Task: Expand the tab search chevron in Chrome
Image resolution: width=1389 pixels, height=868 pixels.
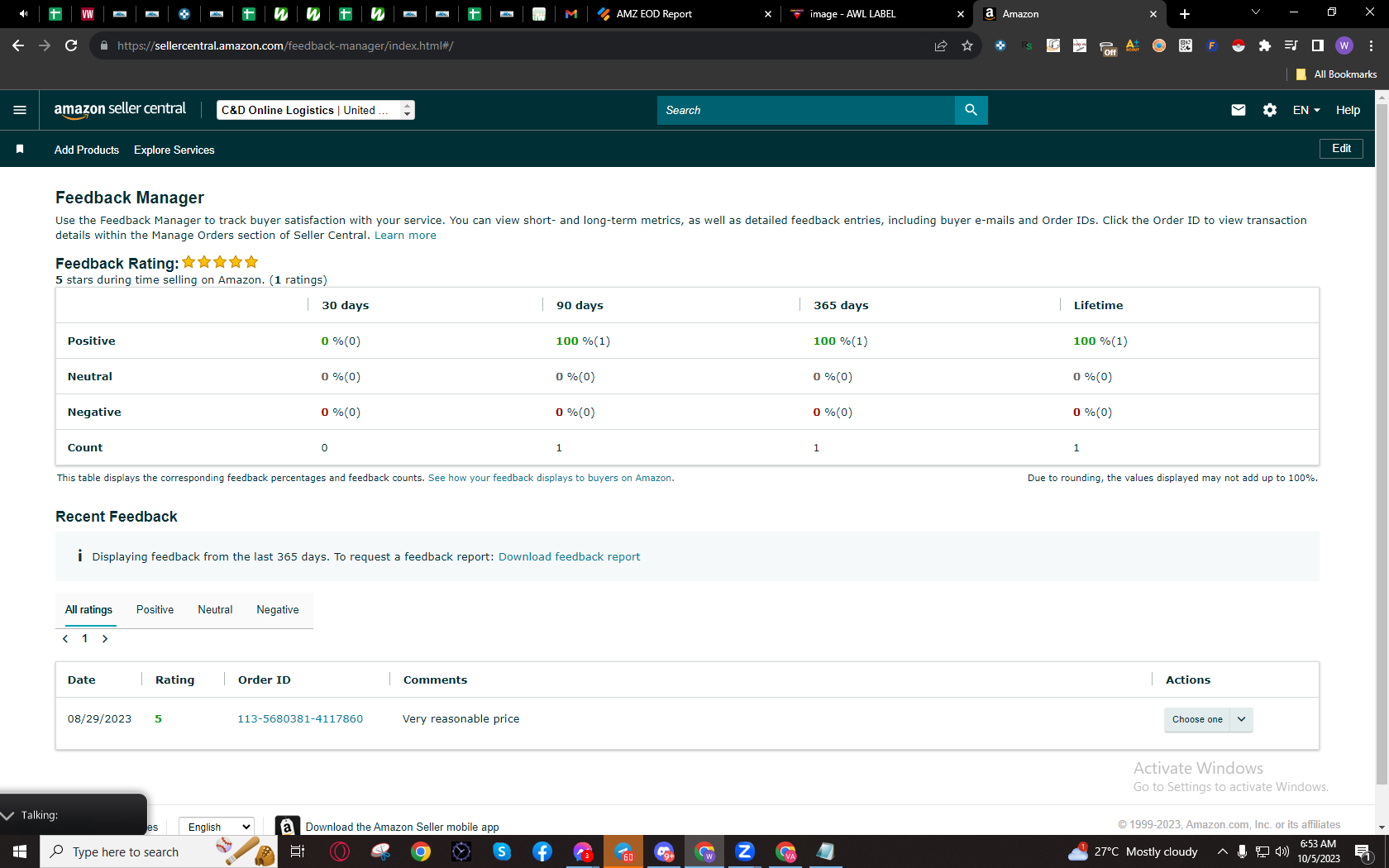Action: (x=1255, y=12)
